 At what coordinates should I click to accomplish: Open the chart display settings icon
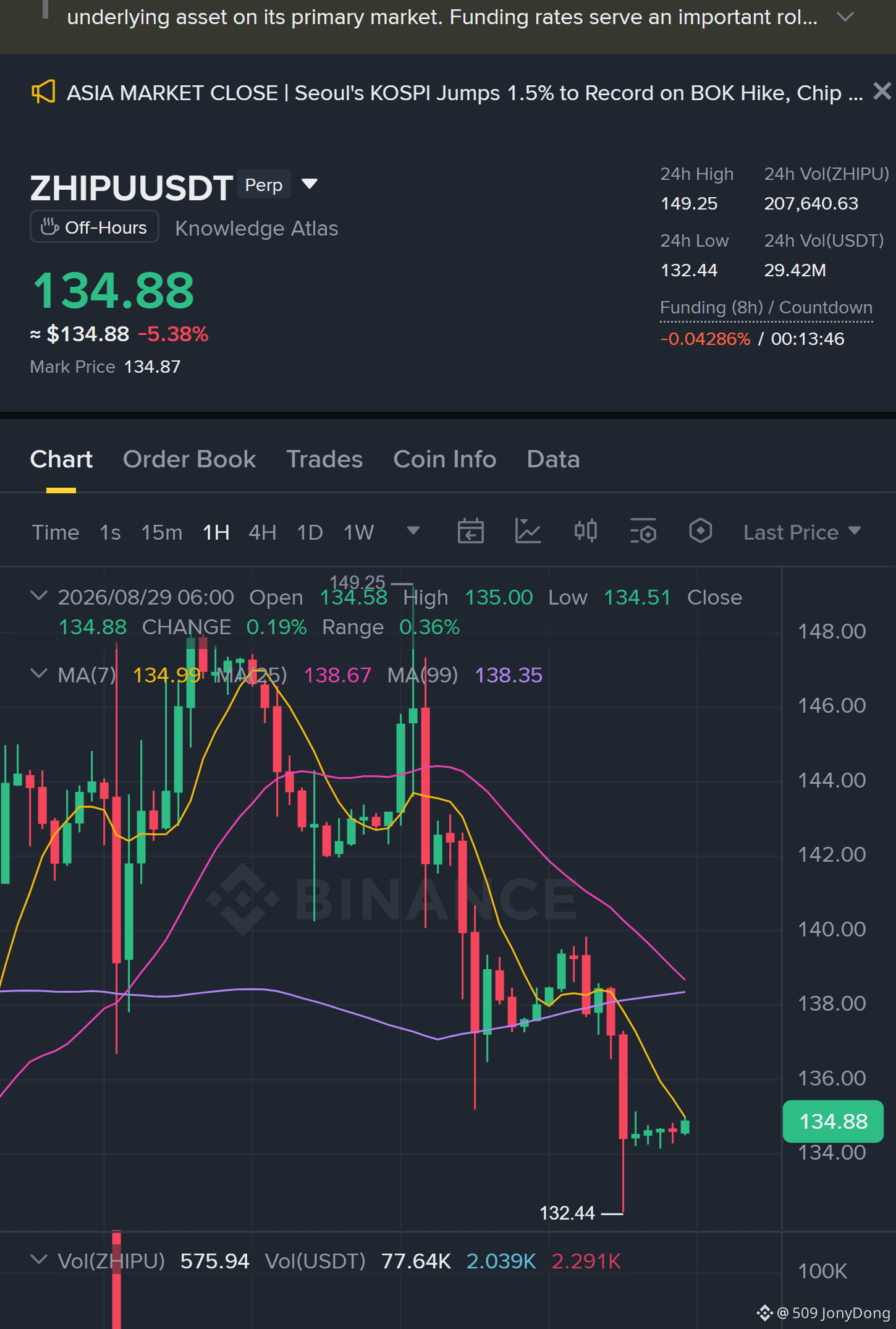coord(643,531)
